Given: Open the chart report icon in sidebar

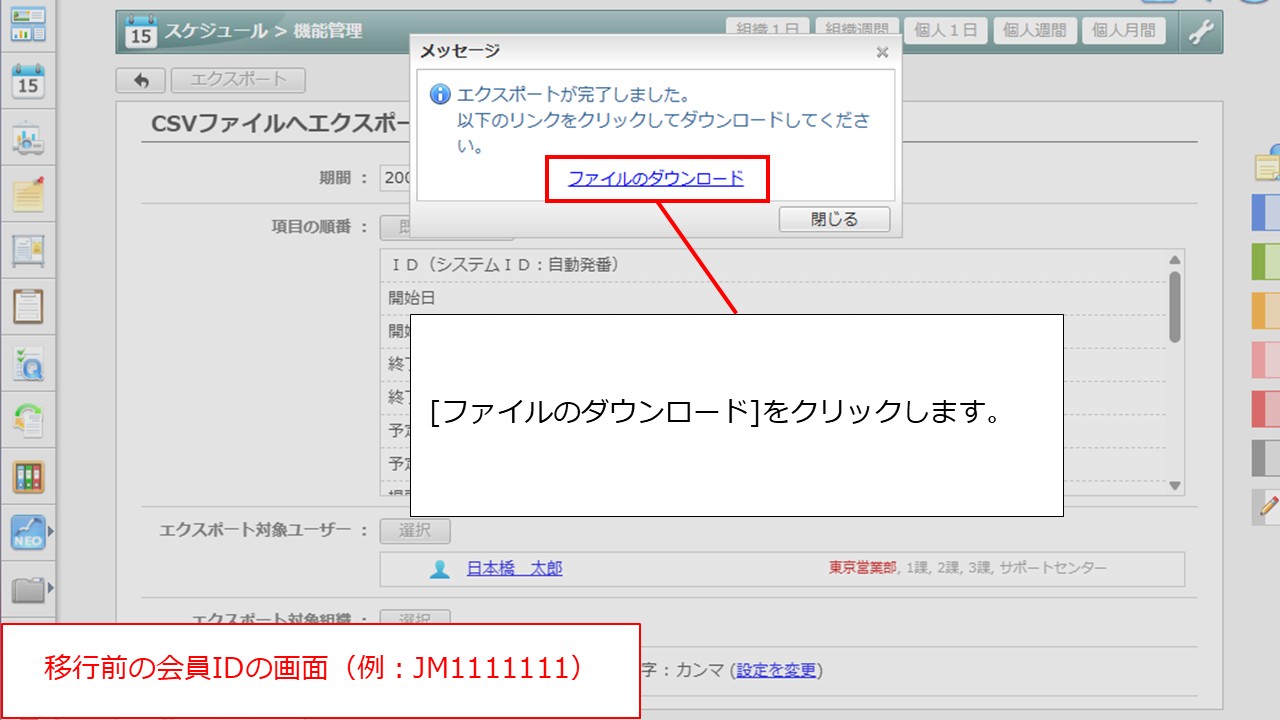Looking at the screenshot, I should pyautogui.click(x=28, y=140).
